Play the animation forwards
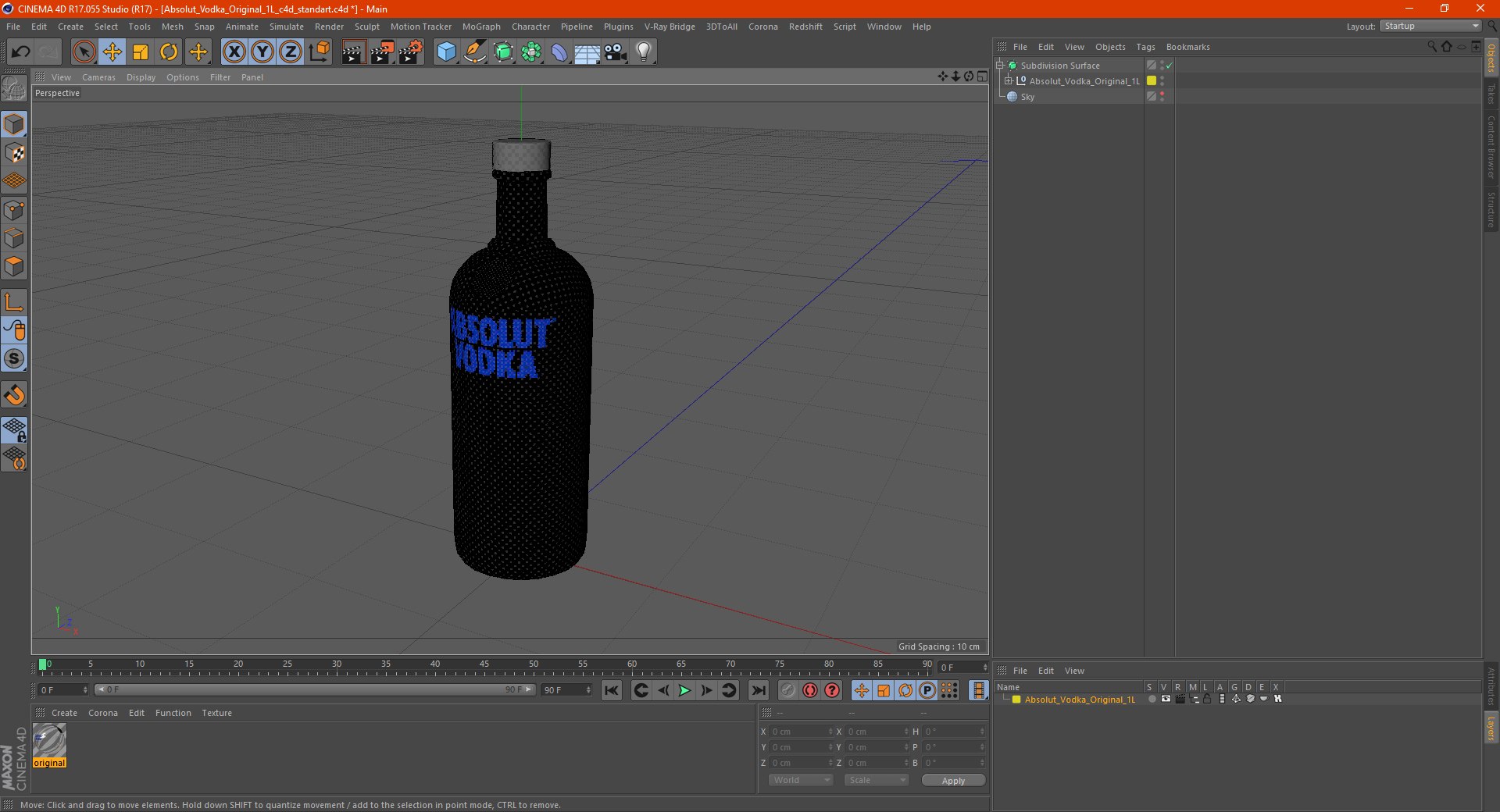 (x=684, y=690)
